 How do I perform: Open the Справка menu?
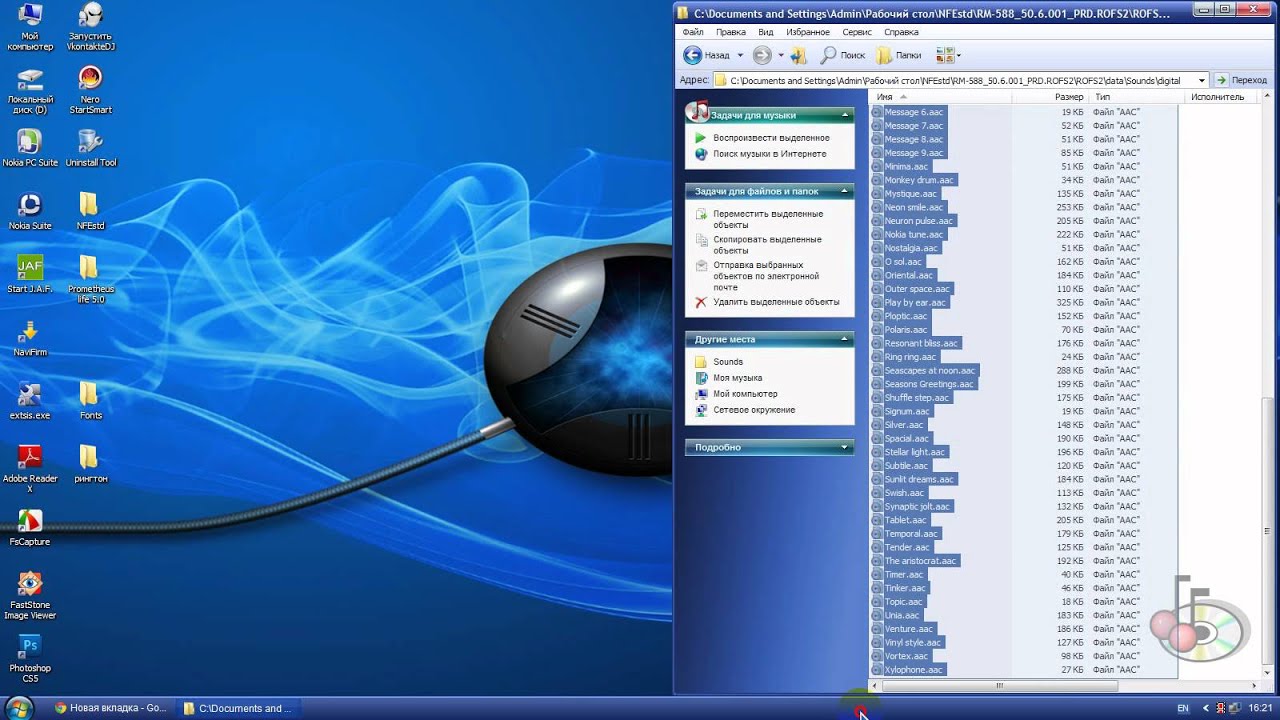tap(901, 32)
